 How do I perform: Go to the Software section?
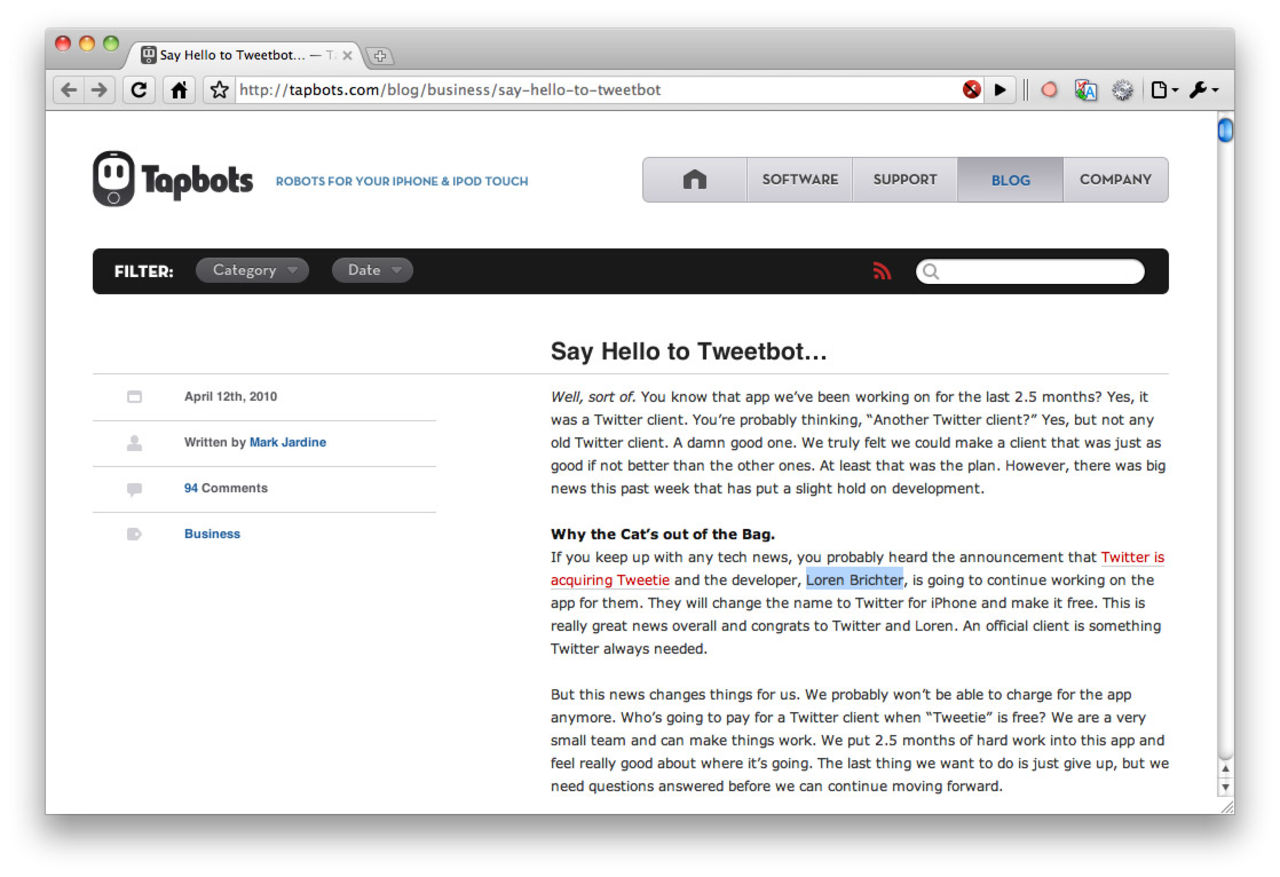tap(800, 180)
